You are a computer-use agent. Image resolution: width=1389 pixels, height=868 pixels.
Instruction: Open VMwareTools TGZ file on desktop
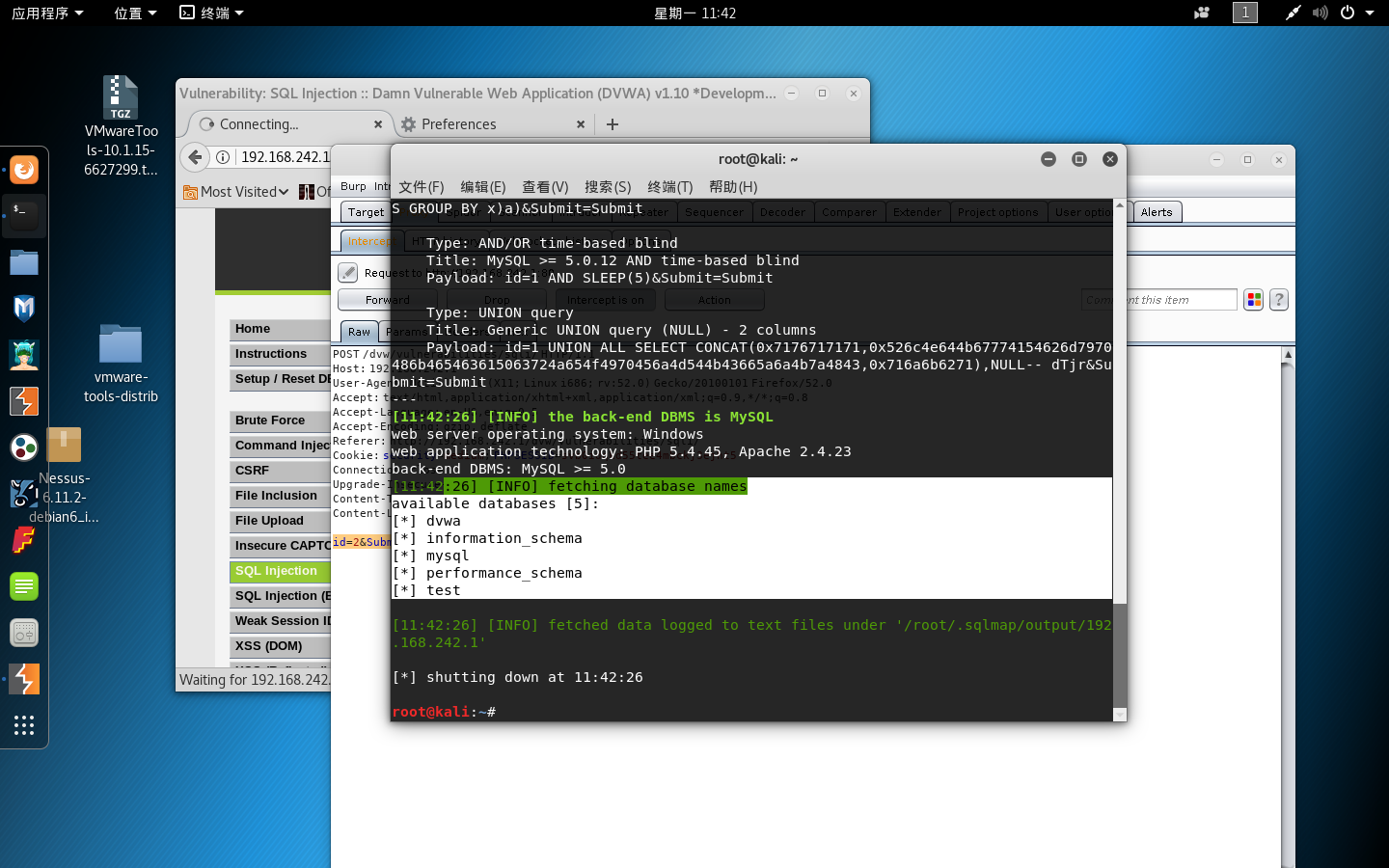tap(121, 125)
